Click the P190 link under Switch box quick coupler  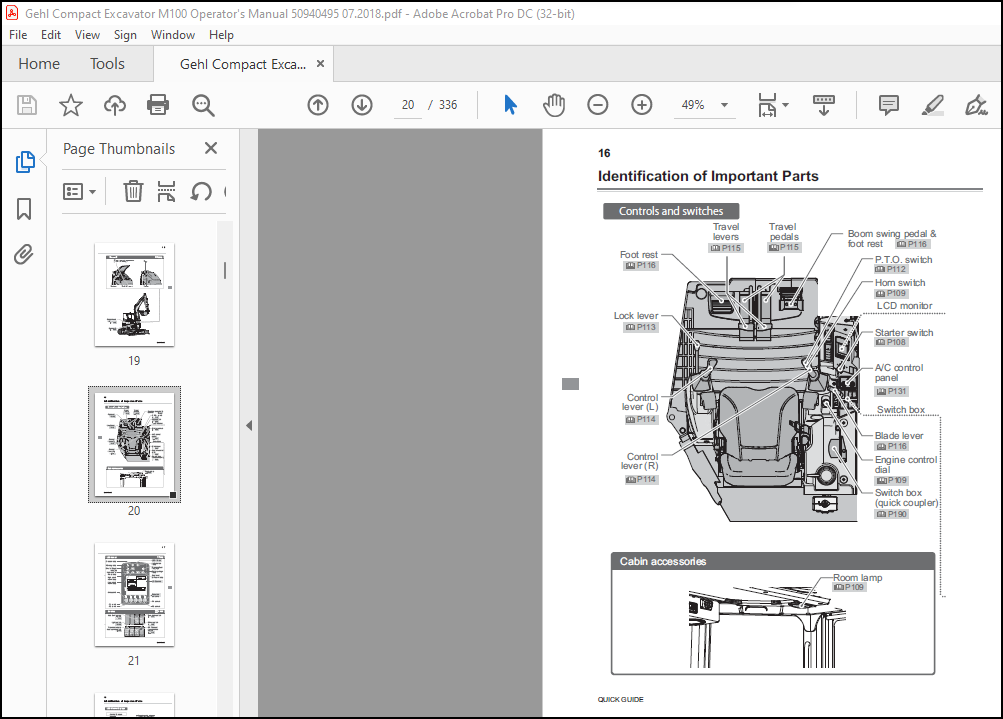click(892, 514)
